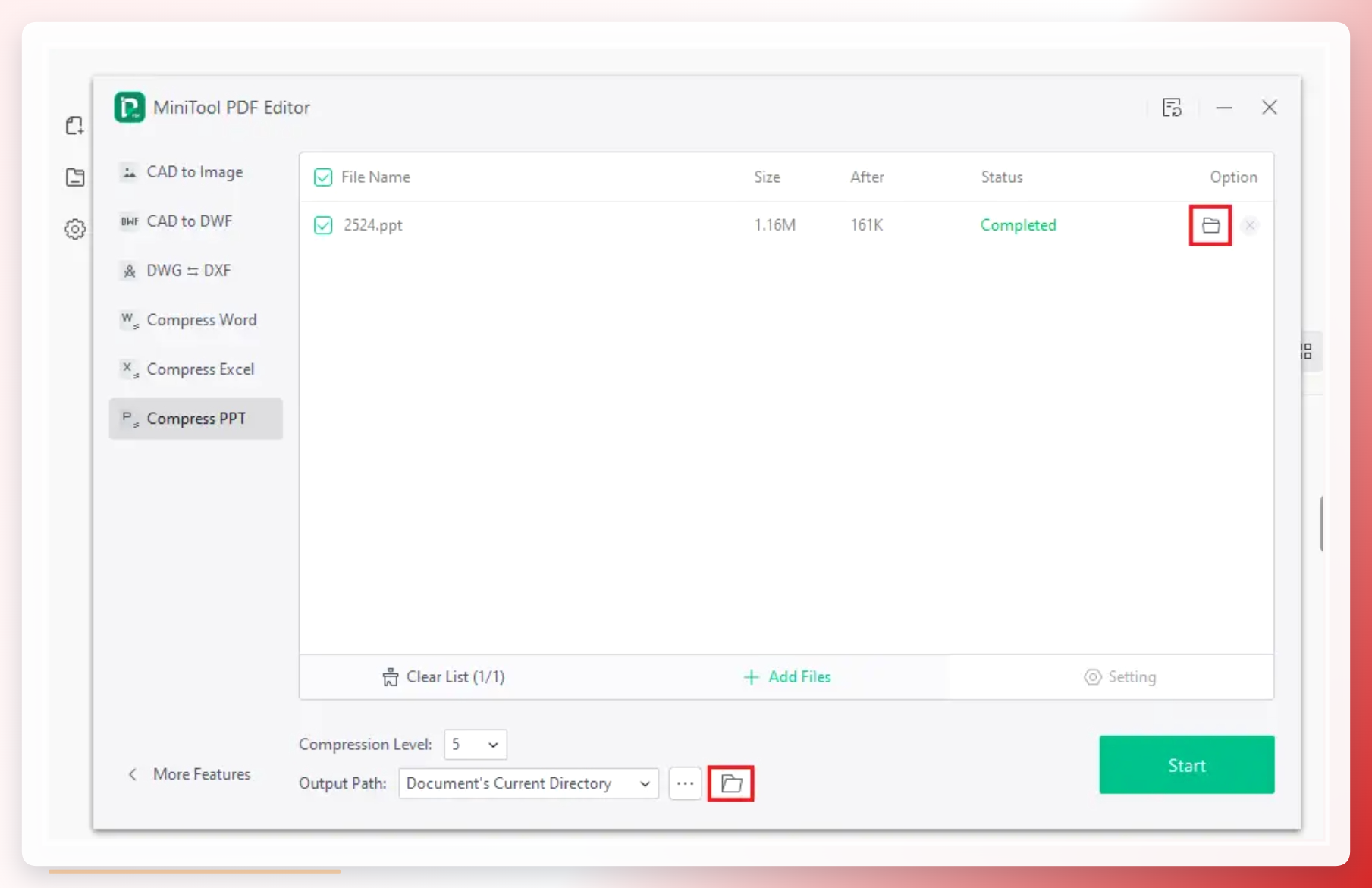Click the new document icon in left strip
This screenshot has height=888, width=1372.
click(74, 126)
